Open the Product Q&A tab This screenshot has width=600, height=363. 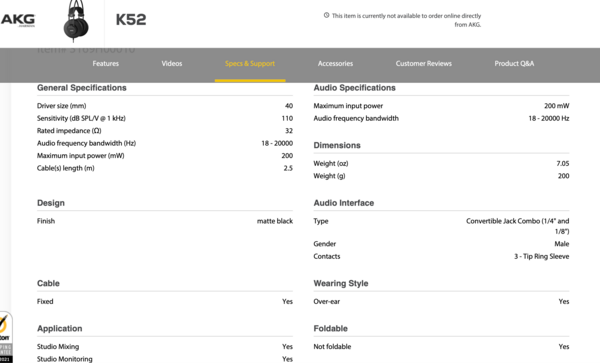click(x=514, y=63)
